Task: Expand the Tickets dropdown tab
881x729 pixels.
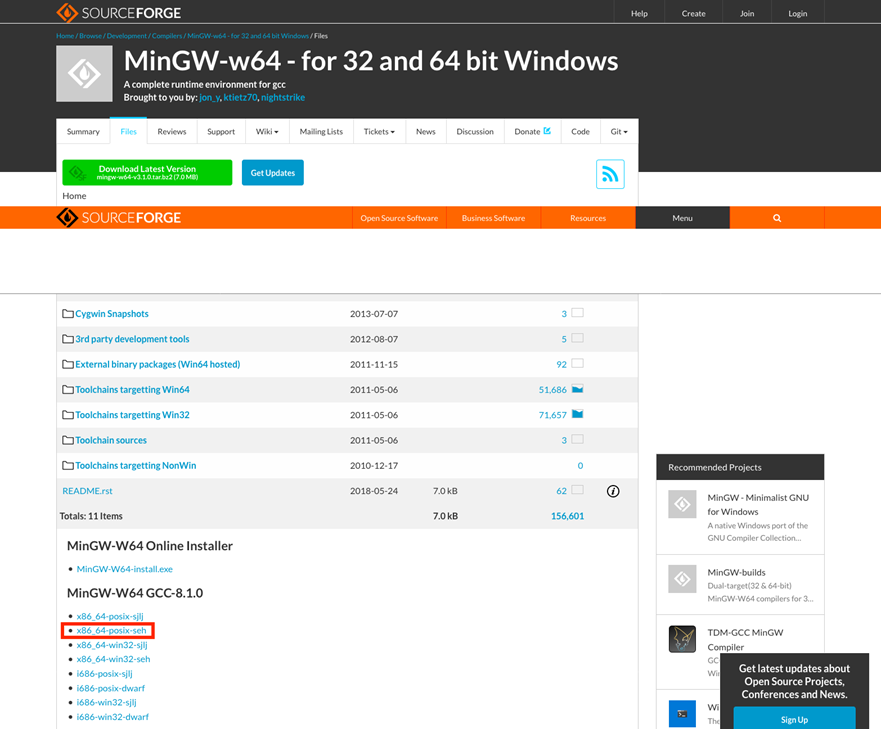Action: click(379, 132)
